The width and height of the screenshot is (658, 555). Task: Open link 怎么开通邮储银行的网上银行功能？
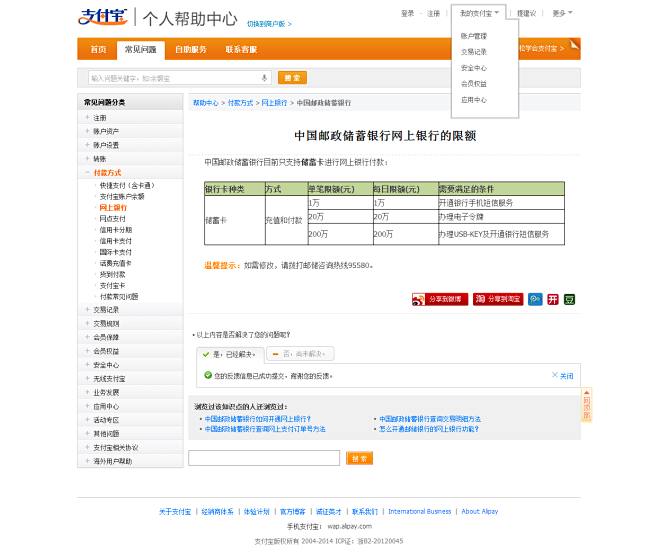pos(429,429)
